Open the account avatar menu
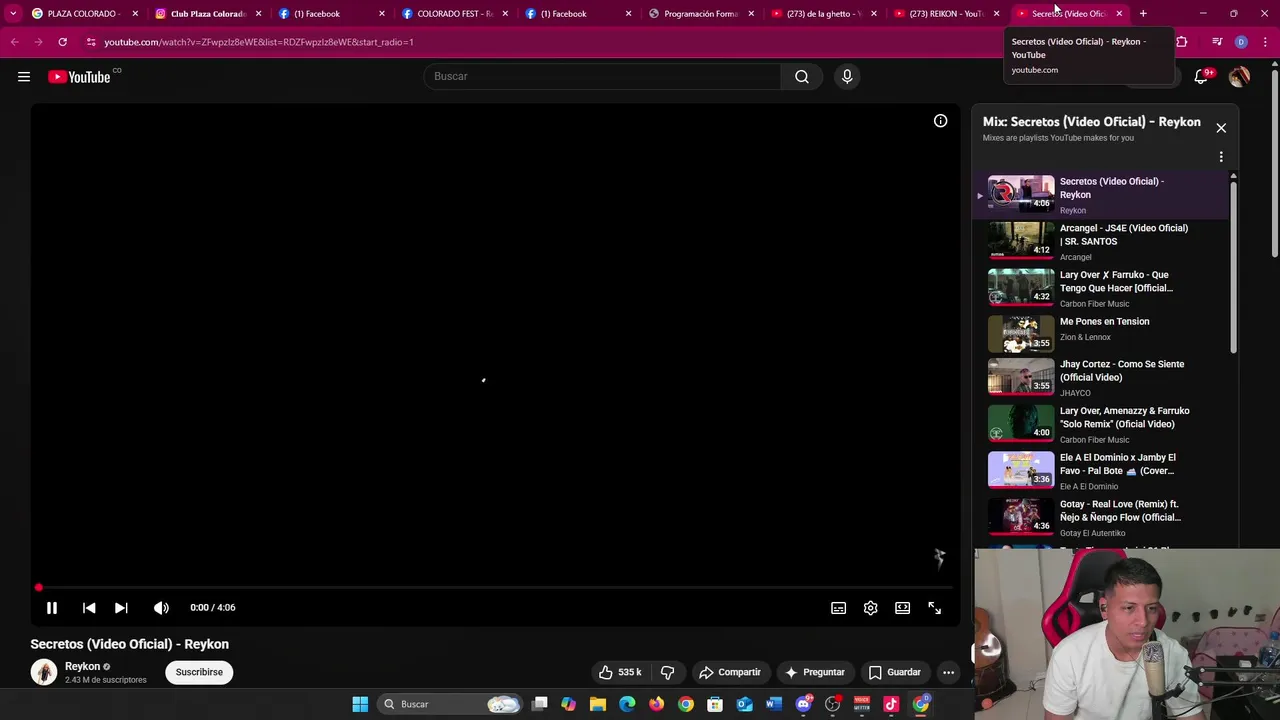Image resolution: width=1280 pixels, height=720 pixels. pyautogui.click(x=1240, y=77)
